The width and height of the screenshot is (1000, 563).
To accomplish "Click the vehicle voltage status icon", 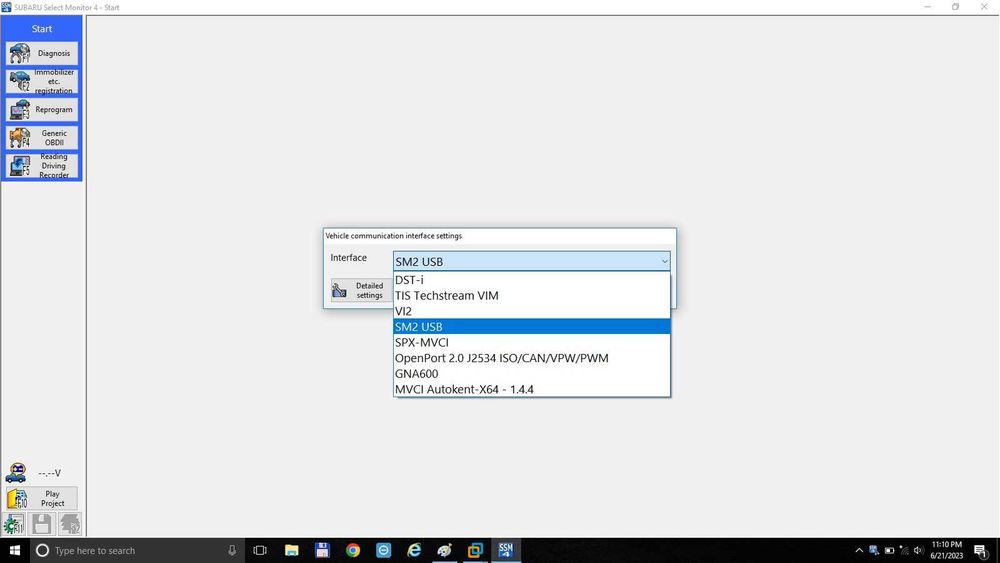I will click(x=16, y=473).
